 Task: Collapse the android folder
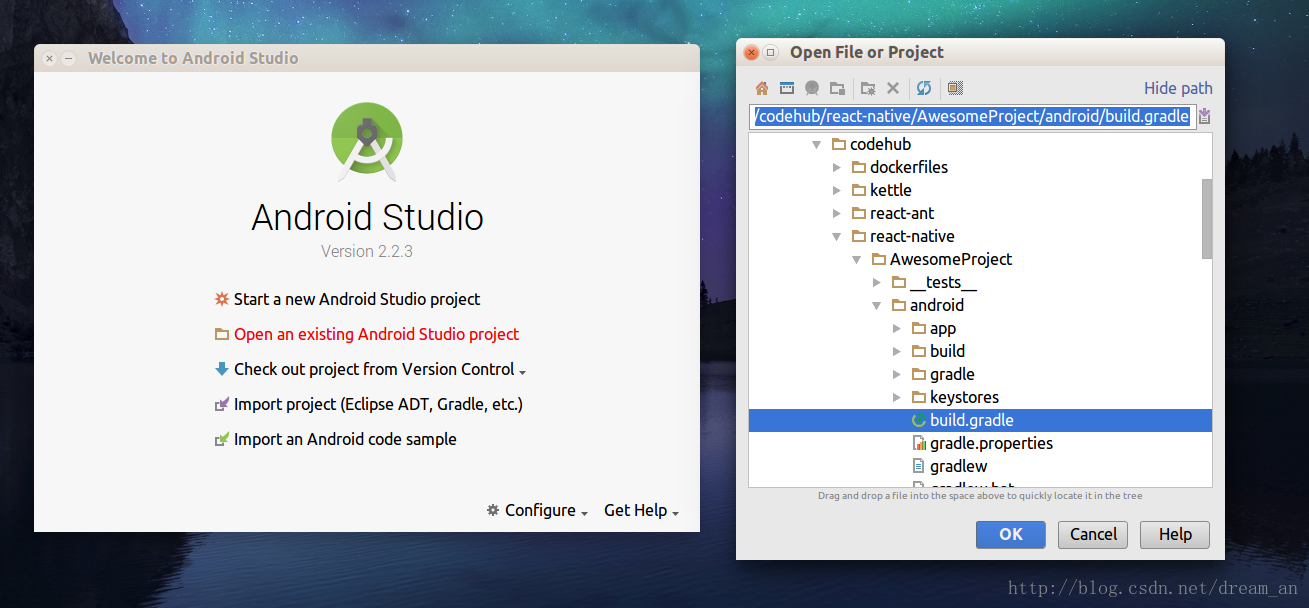[877, 306]
